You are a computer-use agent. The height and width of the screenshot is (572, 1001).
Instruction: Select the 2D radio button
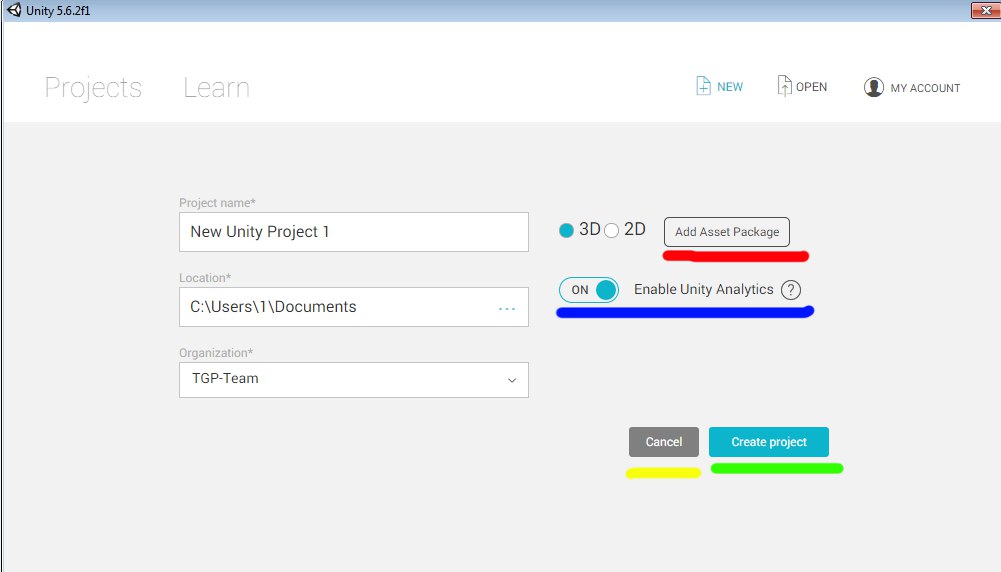click(611, 230)
